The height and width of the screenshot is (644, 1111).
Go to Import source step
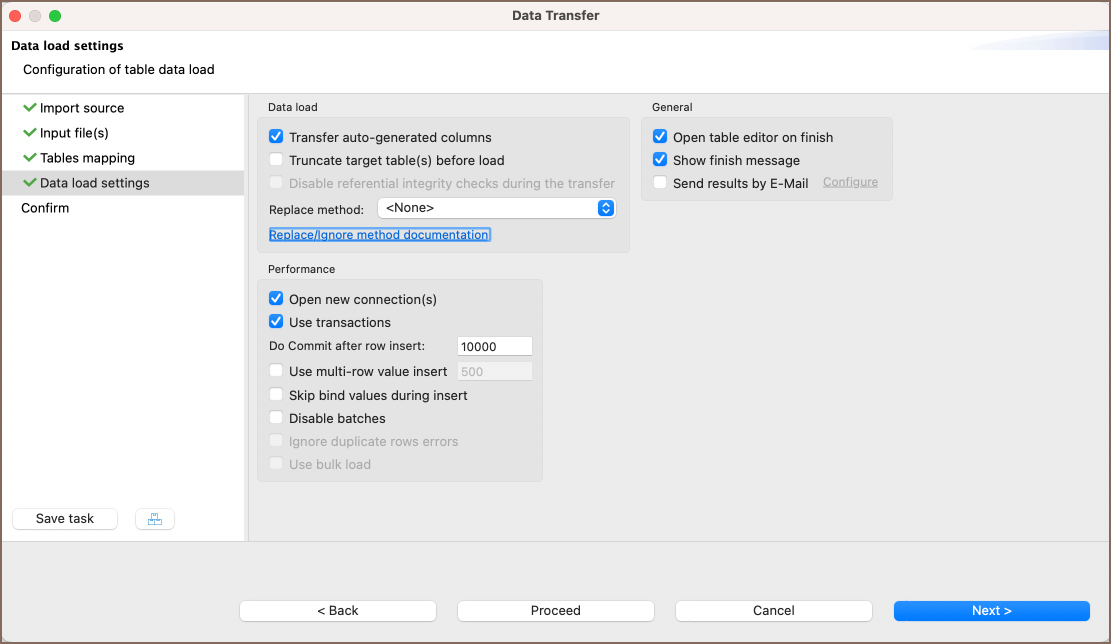tap(82, 108)
